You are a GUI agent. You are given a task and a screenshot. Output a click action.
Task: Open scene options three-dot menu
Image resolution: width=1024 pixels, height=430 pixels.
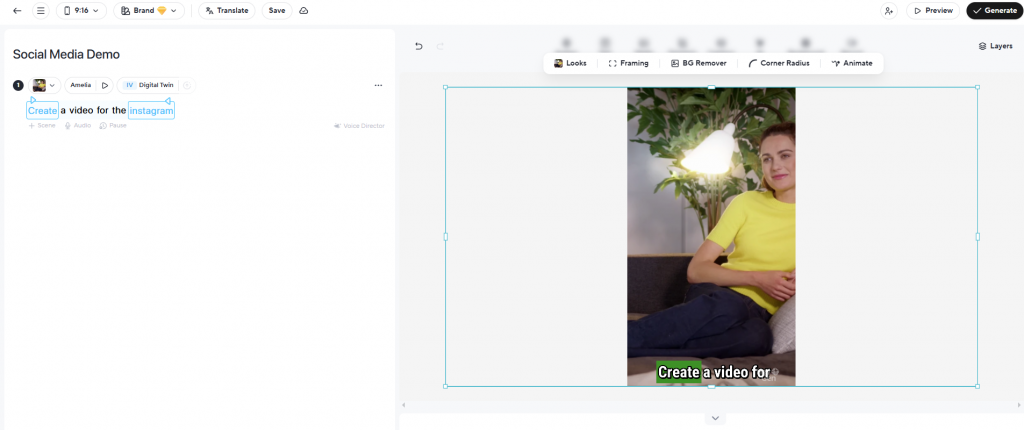[378, 85]
